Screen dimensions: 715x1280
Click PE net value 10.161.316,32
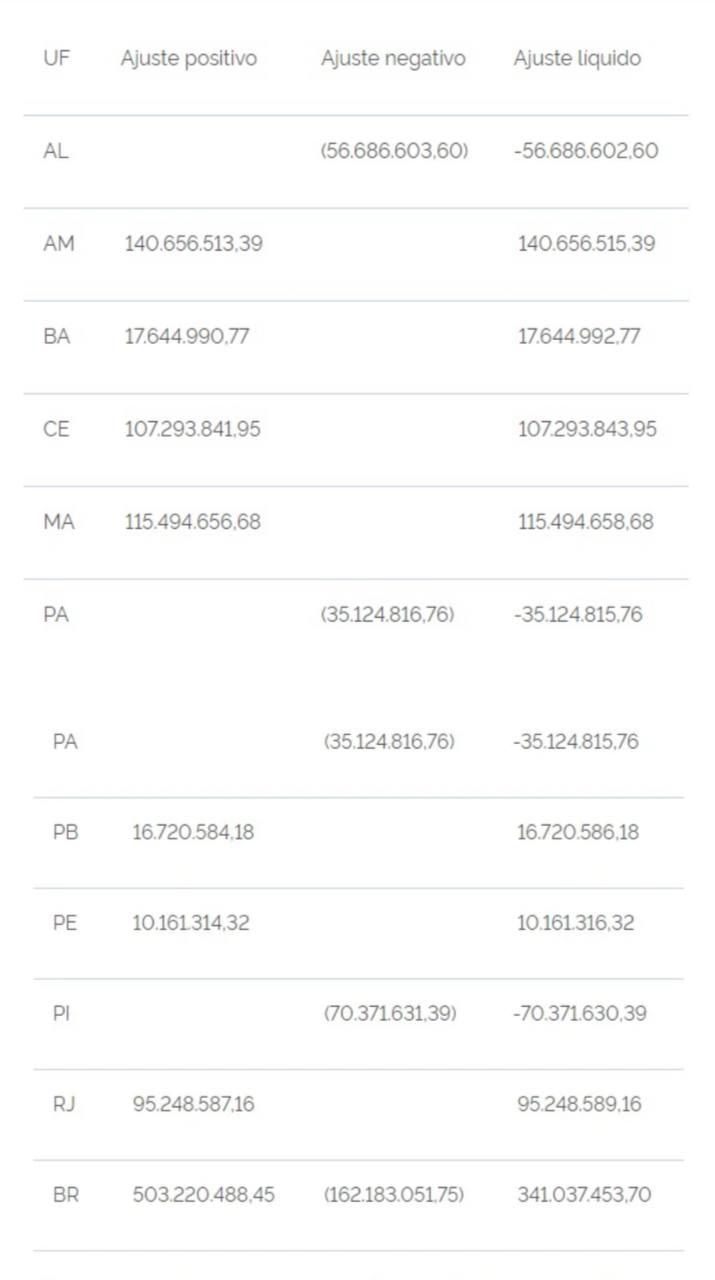click(575, 922)
